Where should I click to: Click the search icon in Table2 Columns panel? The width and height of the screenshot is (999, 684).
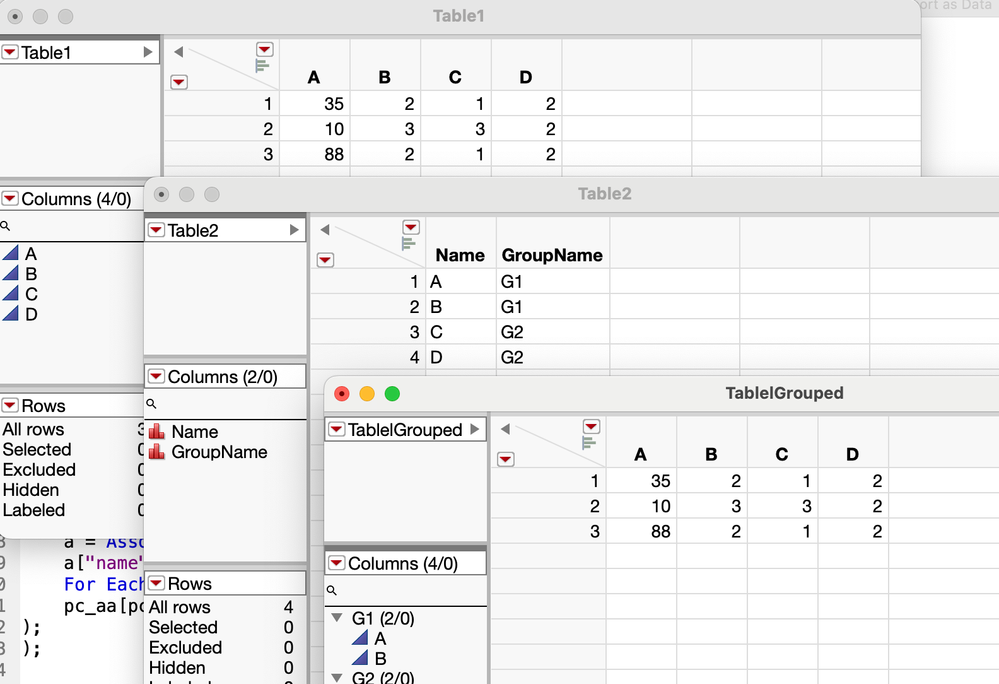coord(152,404)
